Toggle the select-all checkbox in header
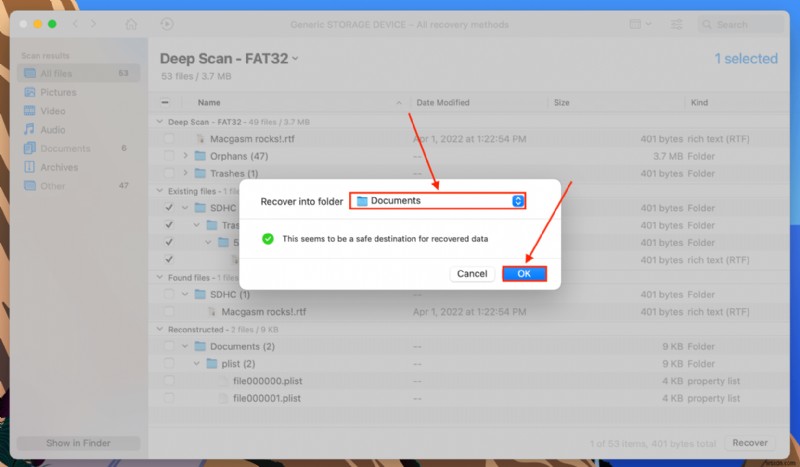Screen dimensions: 800x467 (165, 102)
